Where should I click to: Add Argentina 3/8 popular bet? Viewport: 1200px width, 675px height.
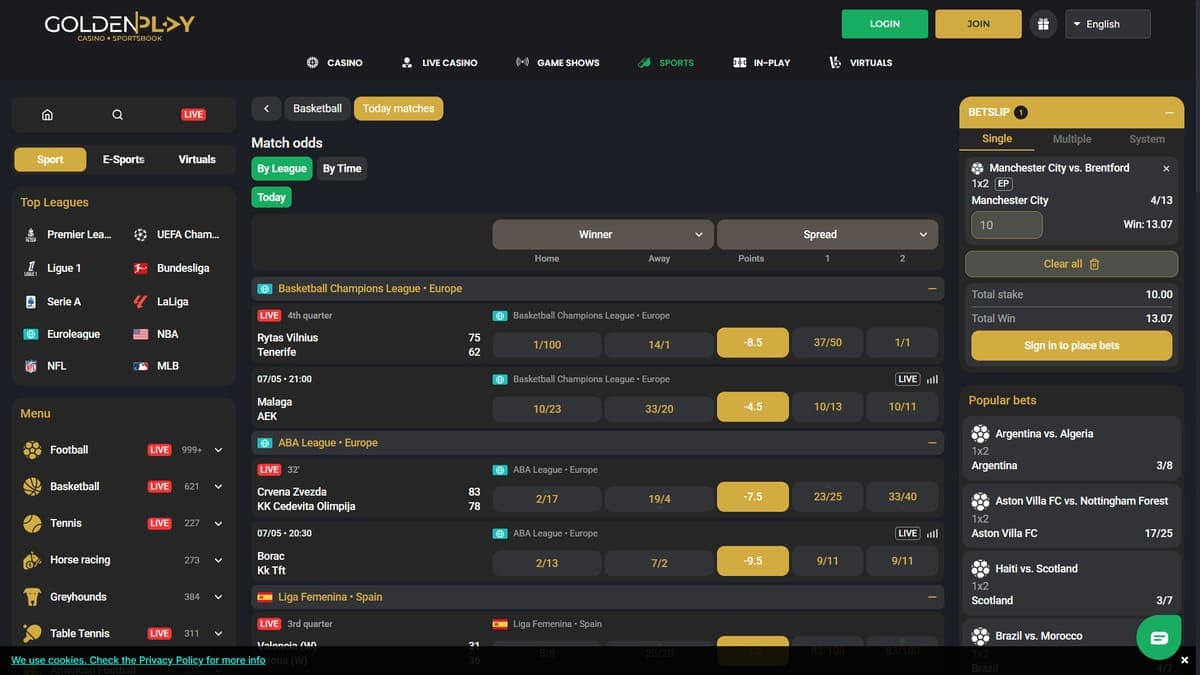pos(1072,450)
